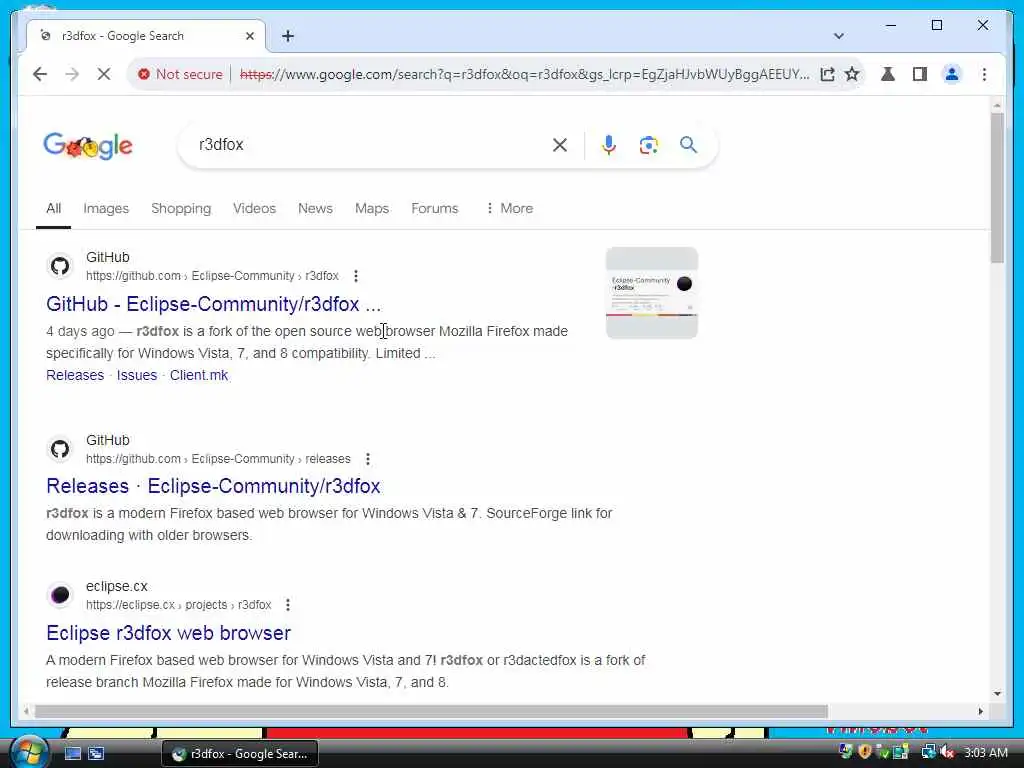Click the vertical scrollbar thumb
Image resolution: width=1024 pixels, height=768 pixels.
point(997,188)
